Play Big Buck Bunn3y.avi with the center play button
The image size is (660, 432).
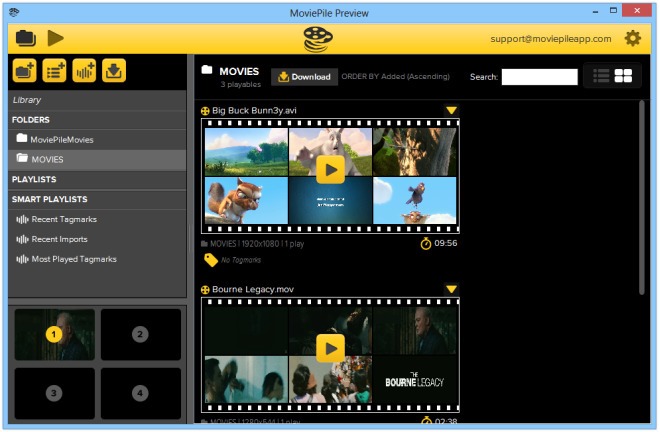pos(330,170)
